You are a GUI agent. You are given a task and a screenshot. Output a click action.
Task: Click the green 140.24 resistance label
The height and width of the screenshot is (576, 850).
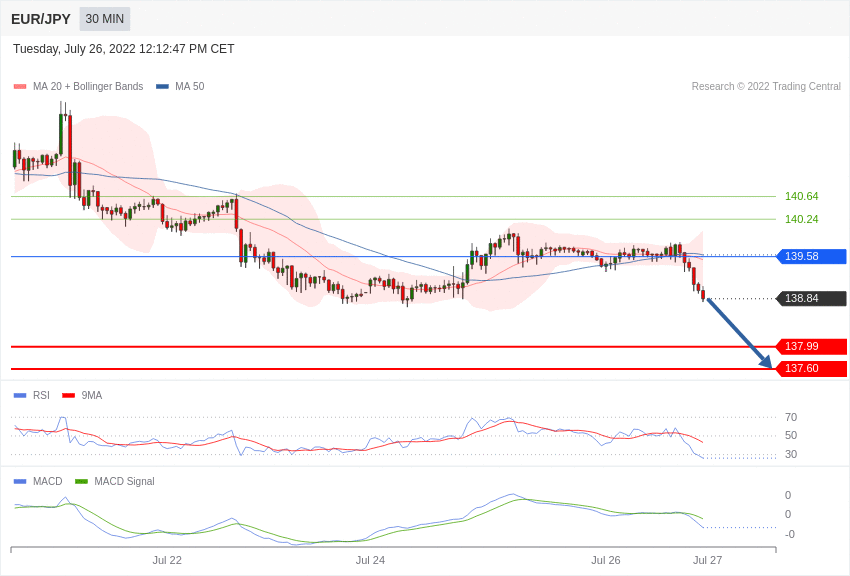(x=801, y=219)
